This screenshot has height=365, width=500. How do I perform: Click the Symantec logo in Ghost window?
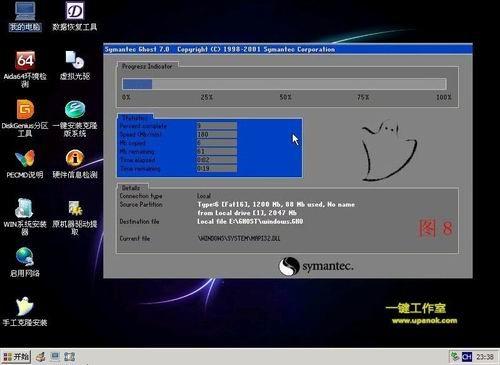coord(316,266)
